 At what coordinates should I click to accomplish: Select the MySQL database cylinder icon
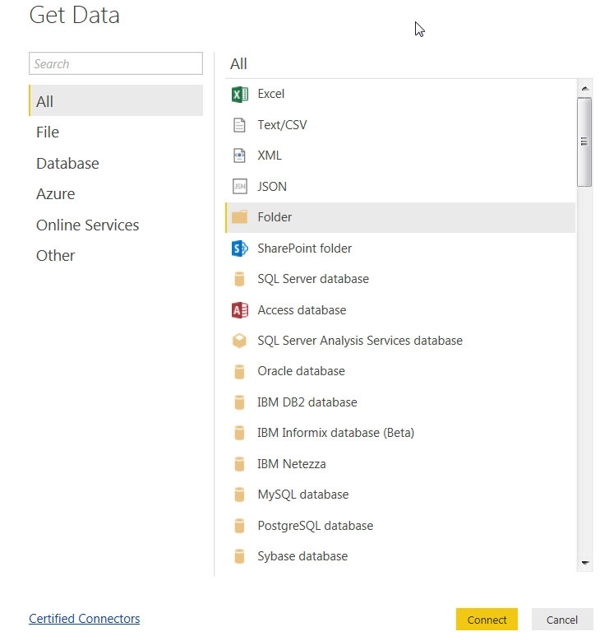pyautogui.click(x=240, y=495)
